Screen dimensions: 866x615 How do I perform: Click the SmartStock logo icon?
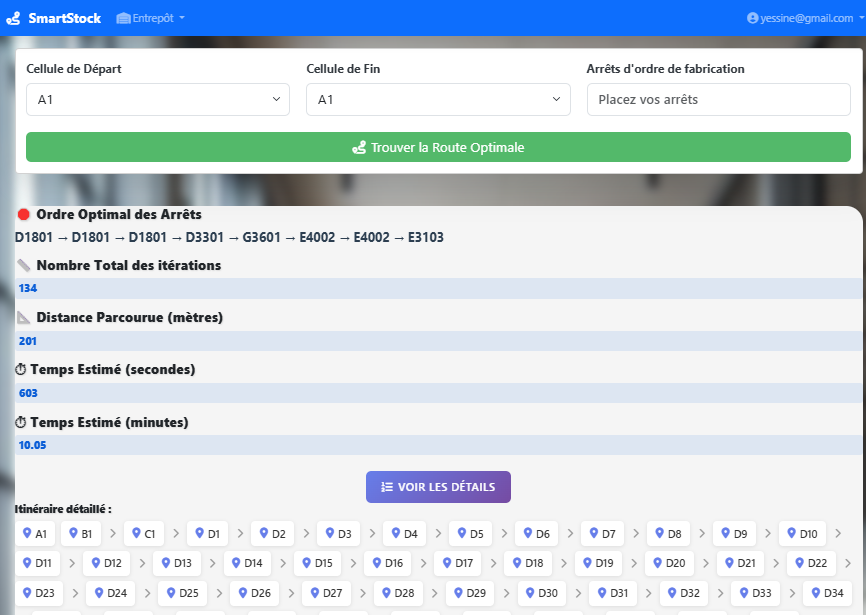tap(14, 17)
